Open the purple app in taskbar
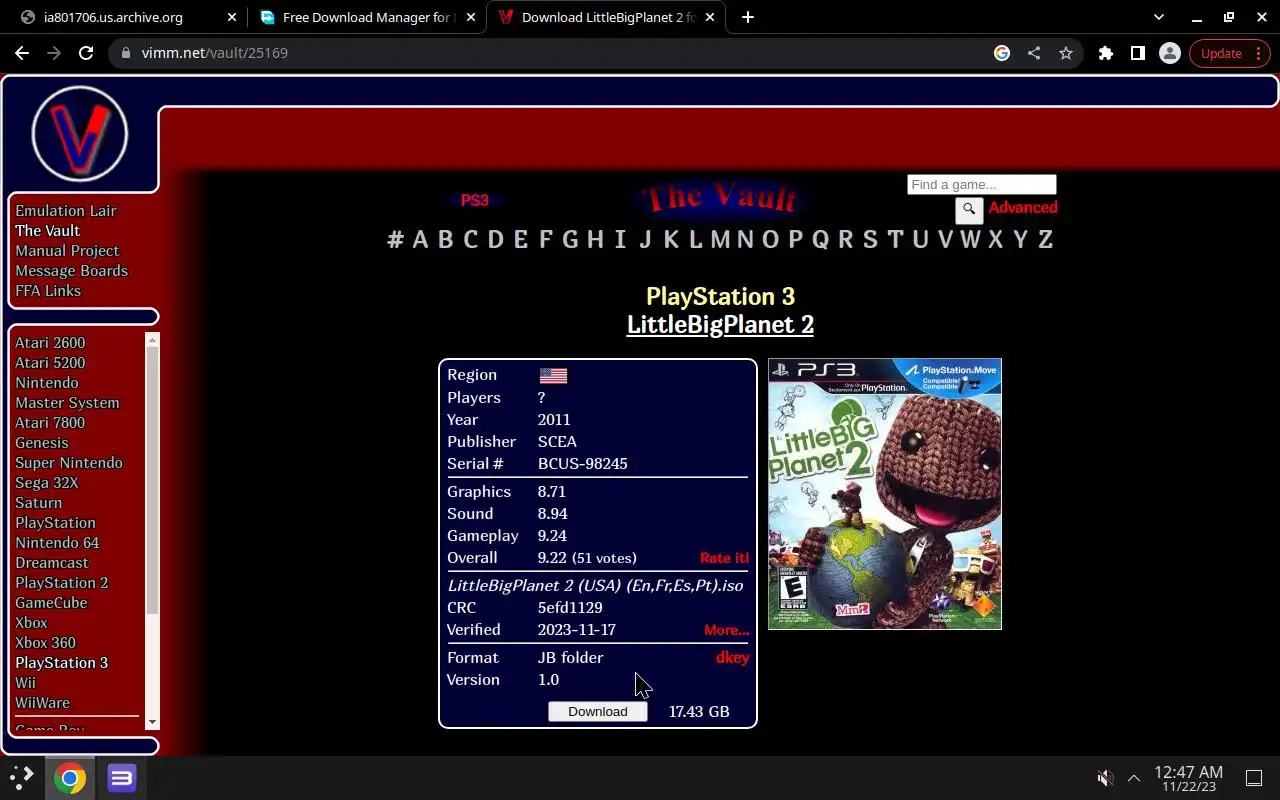 pyautogui.click(x=122, y=778)
